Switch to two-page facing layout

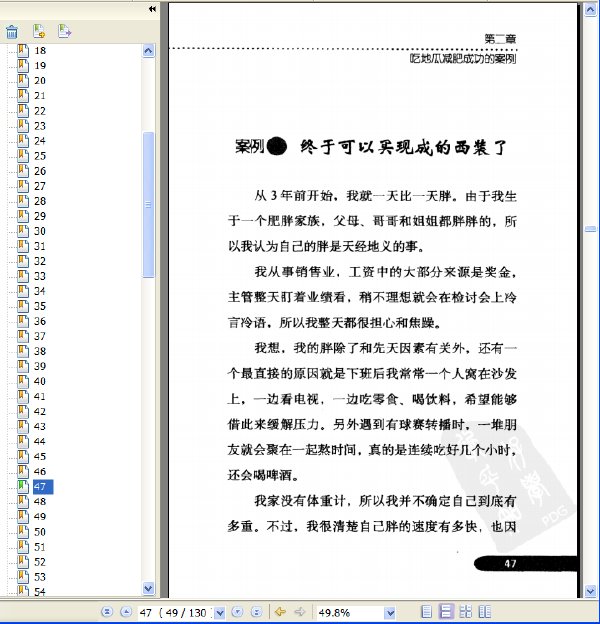(484, 612)
